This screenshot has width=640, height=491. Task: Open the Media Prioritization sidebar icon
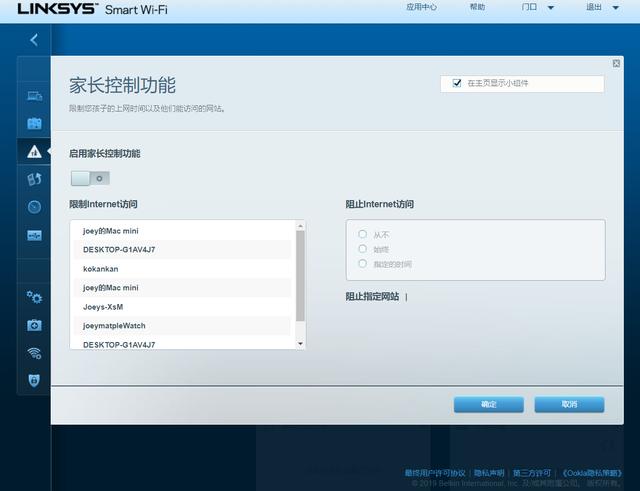click(x=34, y=179)
